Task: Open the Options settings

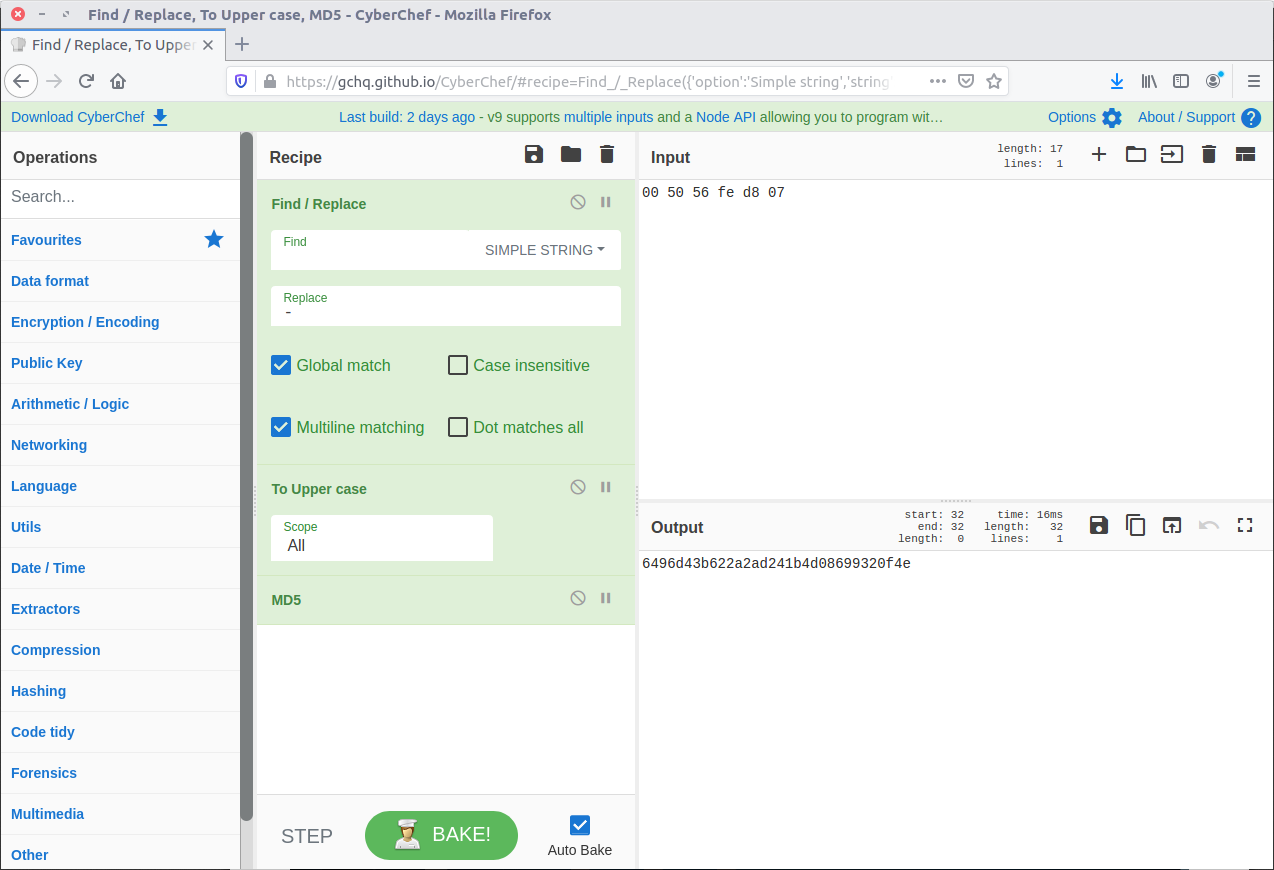Action: (1084, 117)
